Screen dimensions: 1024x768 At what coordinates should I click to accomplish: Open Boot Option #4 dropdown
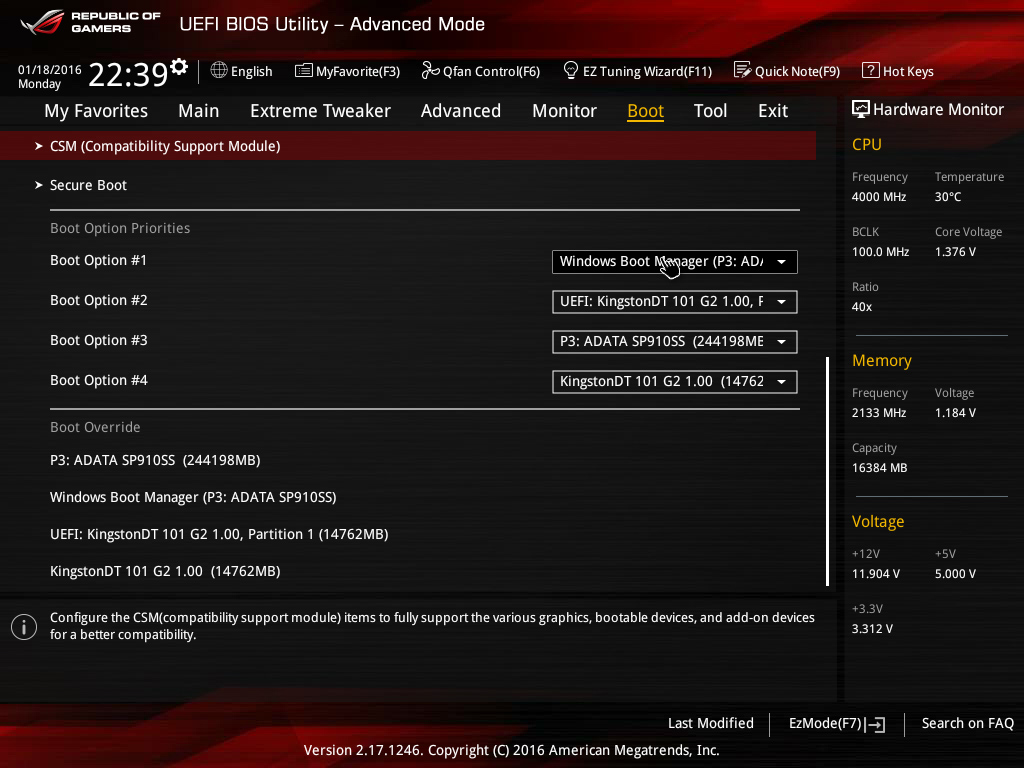click(675, 381)
